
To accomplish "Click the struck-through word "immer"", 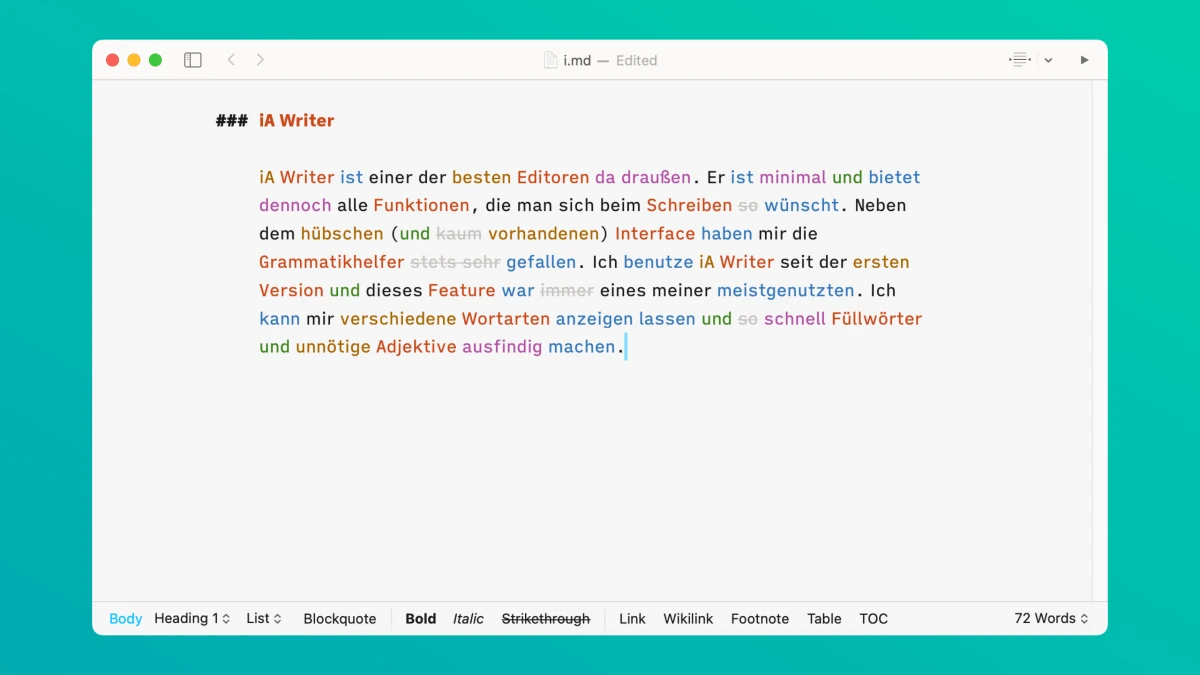I will click(567, 291).
